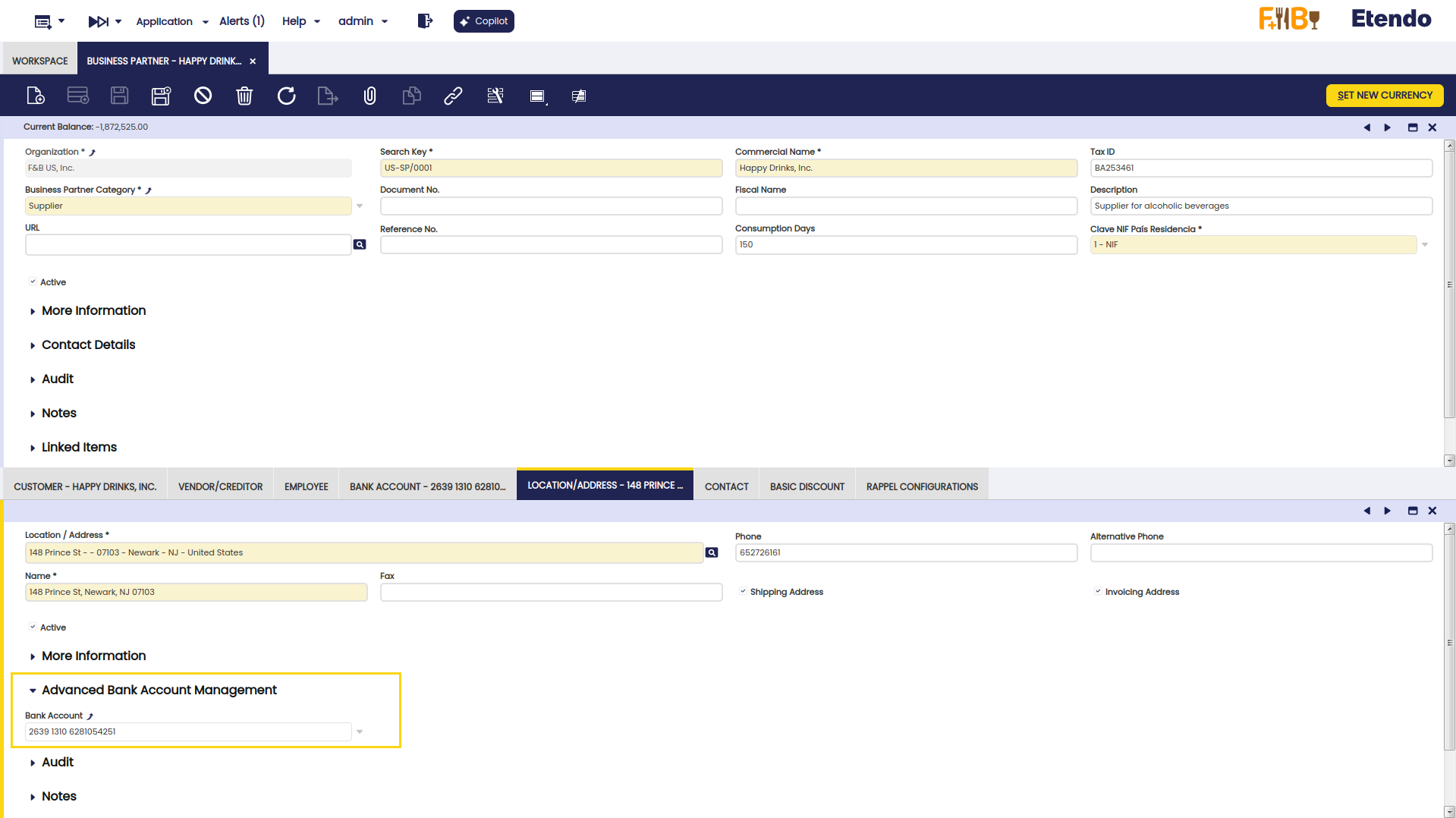Switch to the Vendor/Creditor subtab

(220, 486)
